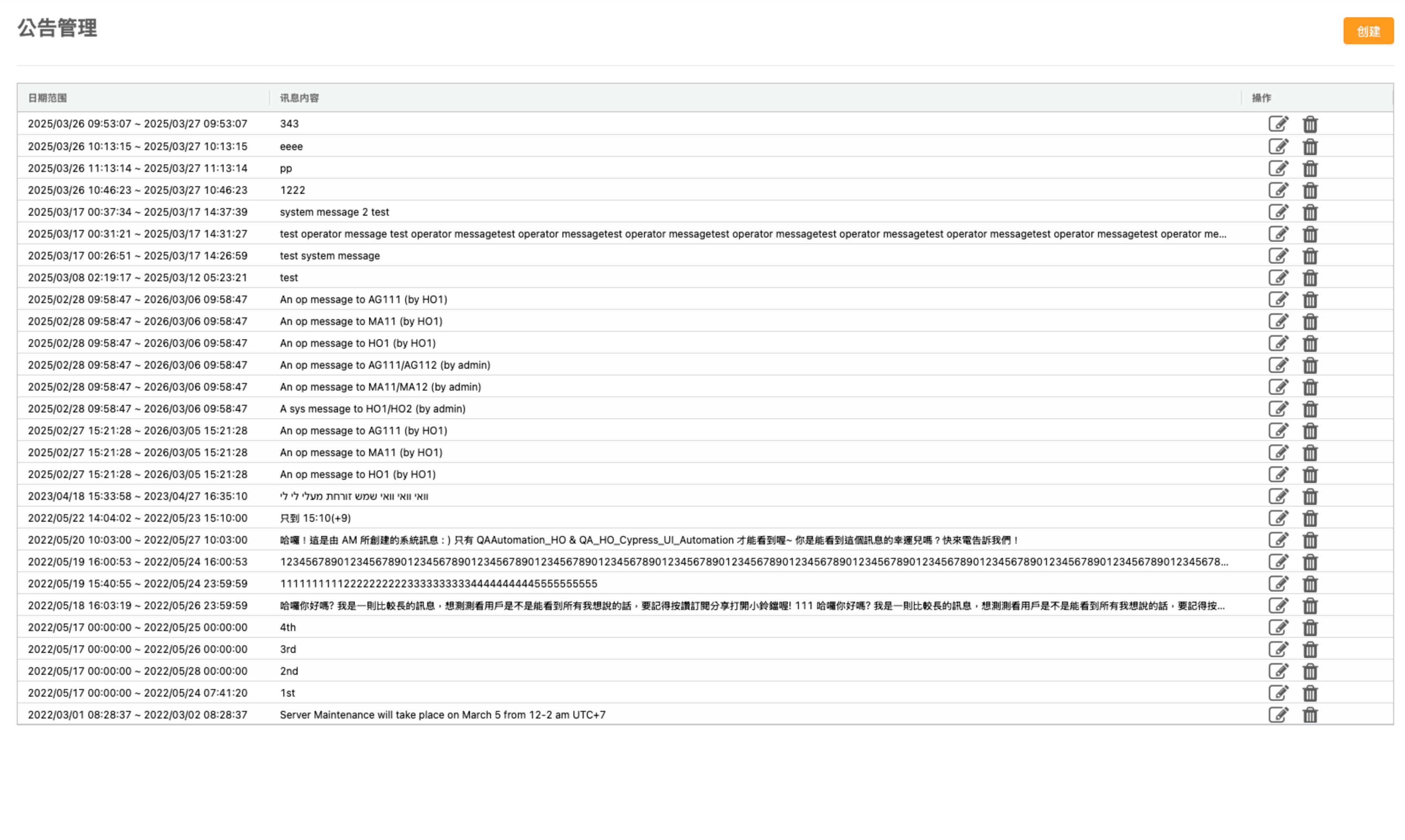Delete the 'test system message' announcement

(1310, 256)
